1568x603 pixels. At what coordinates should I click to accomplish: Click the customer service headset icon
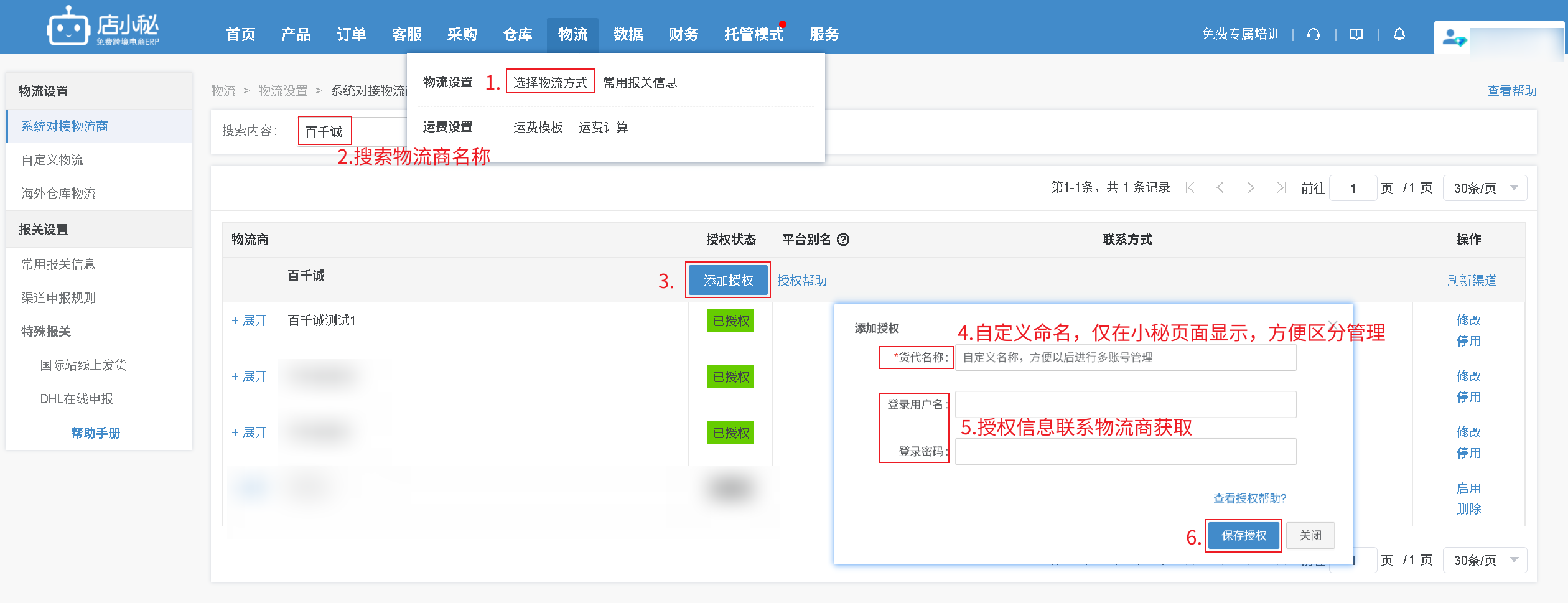pos(1314,34)
